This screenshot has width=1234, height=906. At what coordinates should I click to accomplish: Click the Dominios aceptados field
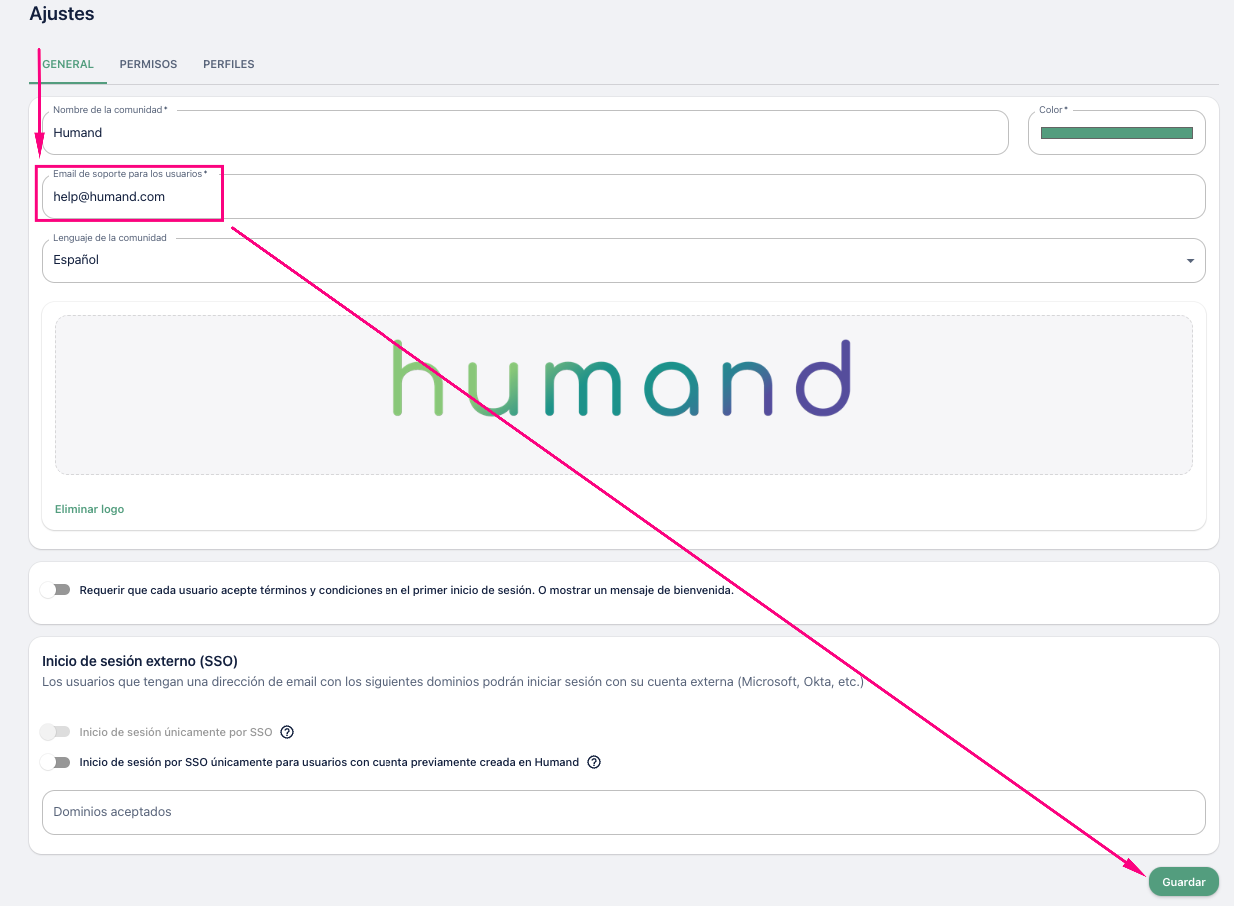[624, 812]
